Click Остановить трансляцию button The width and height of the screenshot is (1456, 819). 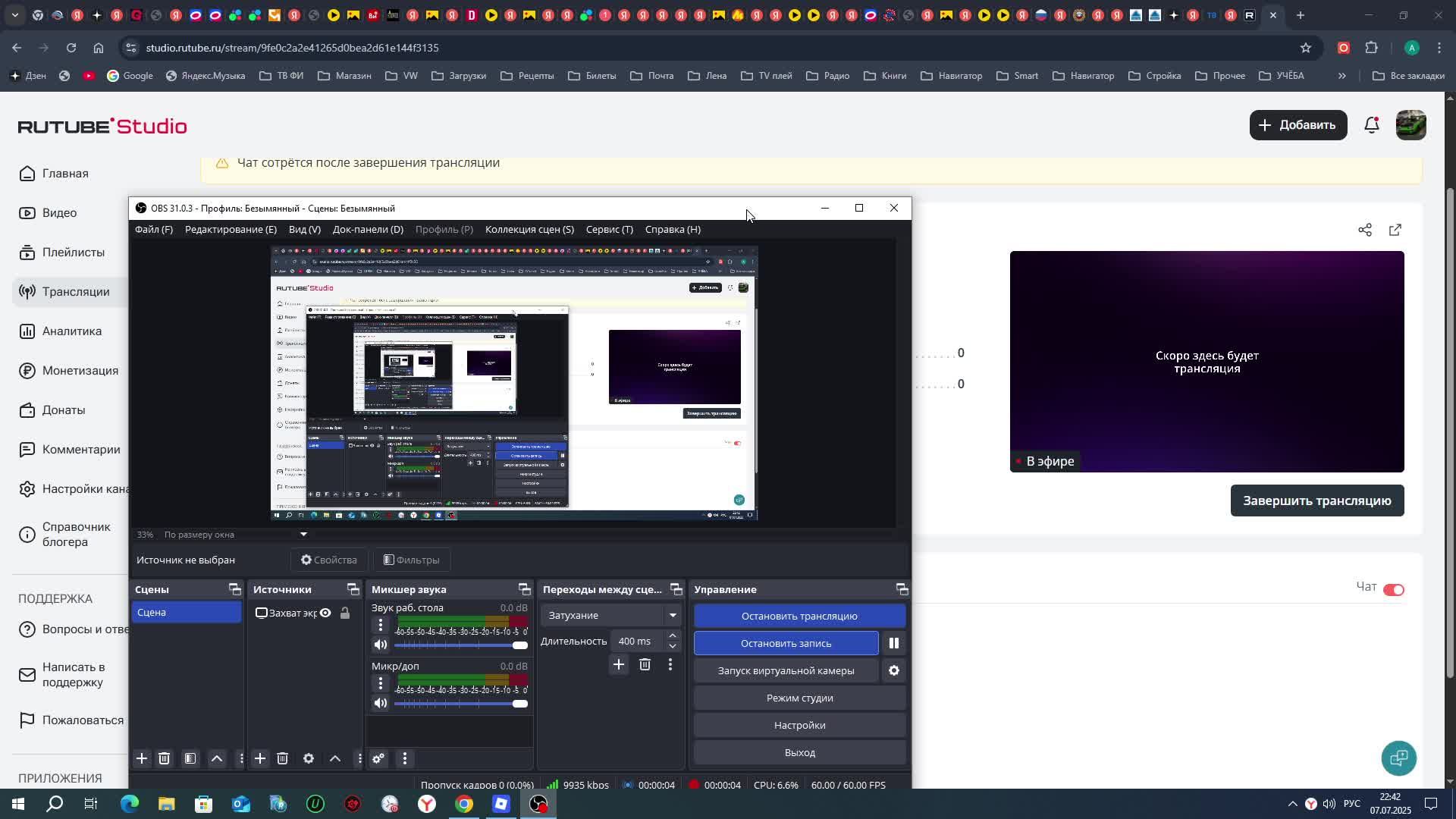(799, 616)
